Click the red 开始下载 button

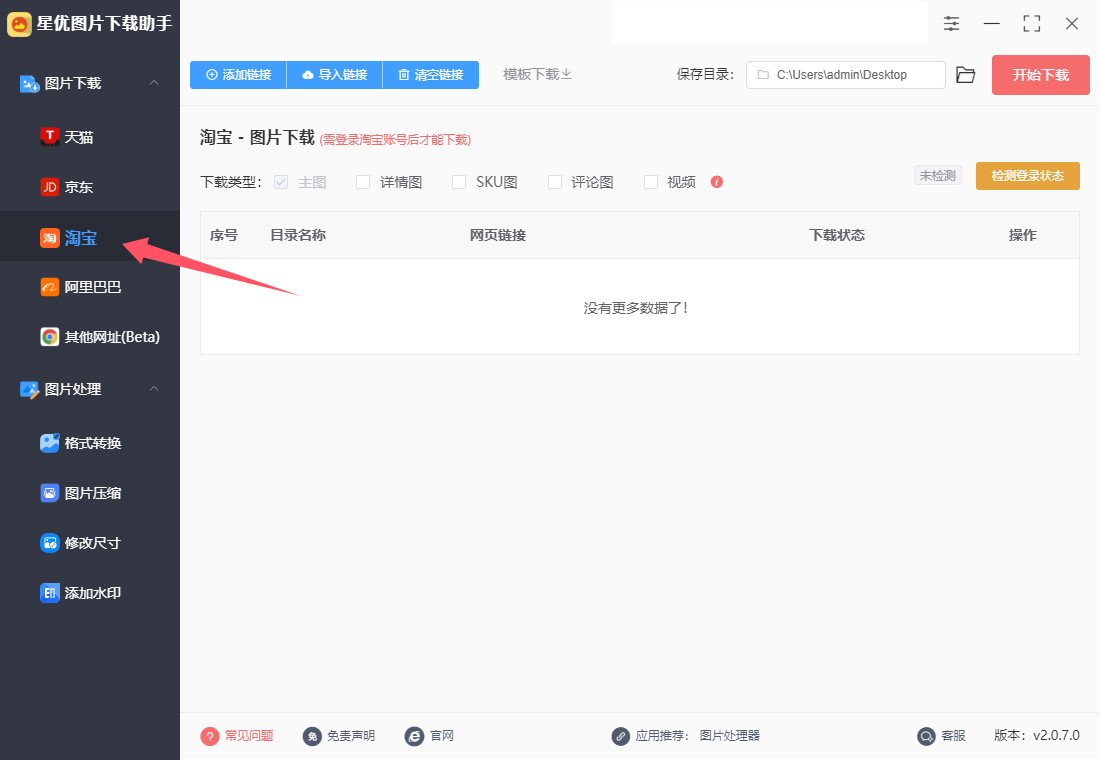[x=1040, y=75]
